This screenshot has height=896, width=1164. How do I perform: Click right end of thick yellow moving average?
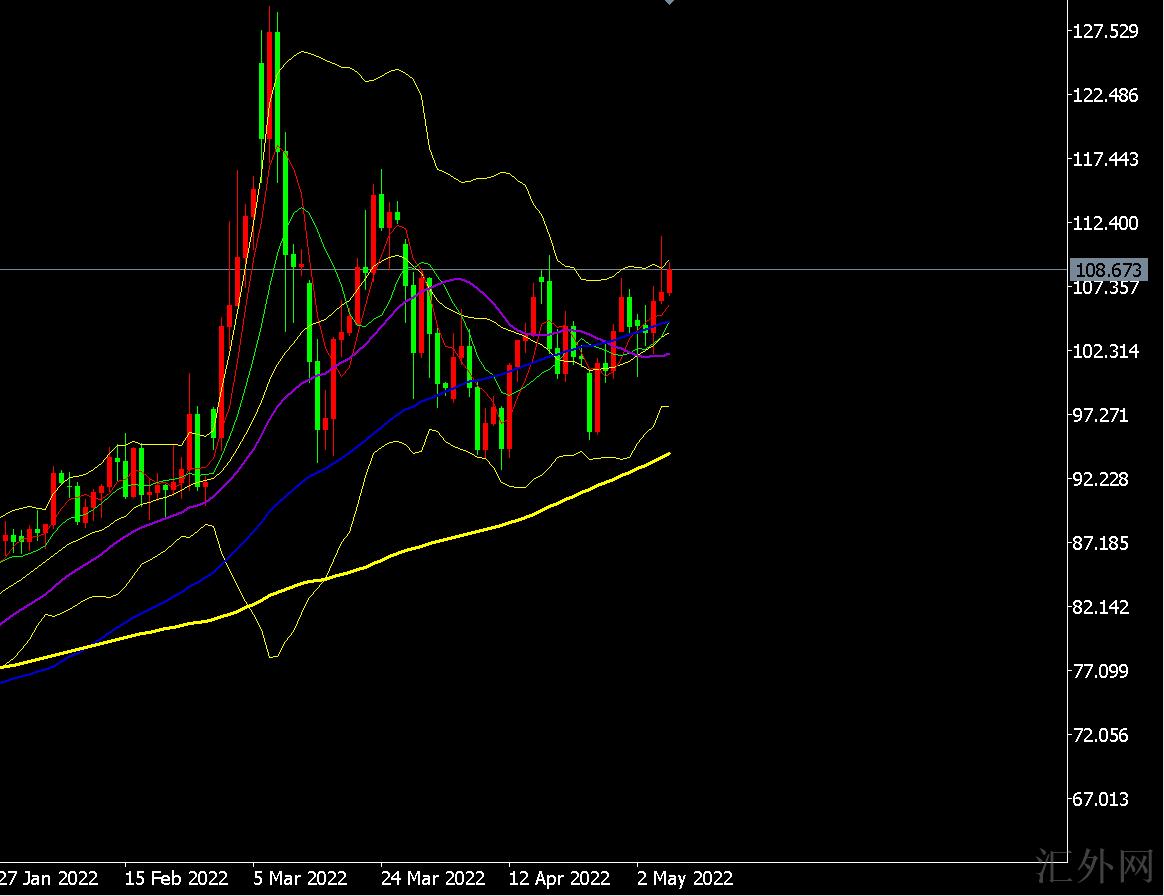pyautogui.click(x=668, y=454)
